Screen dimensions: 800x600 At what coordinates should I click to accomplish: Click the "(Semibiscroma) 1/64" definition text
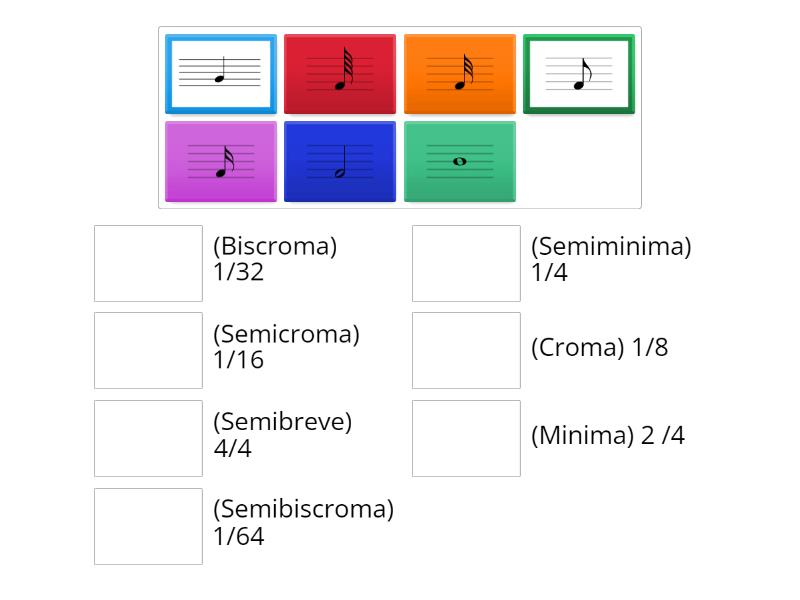click(303, 523)
